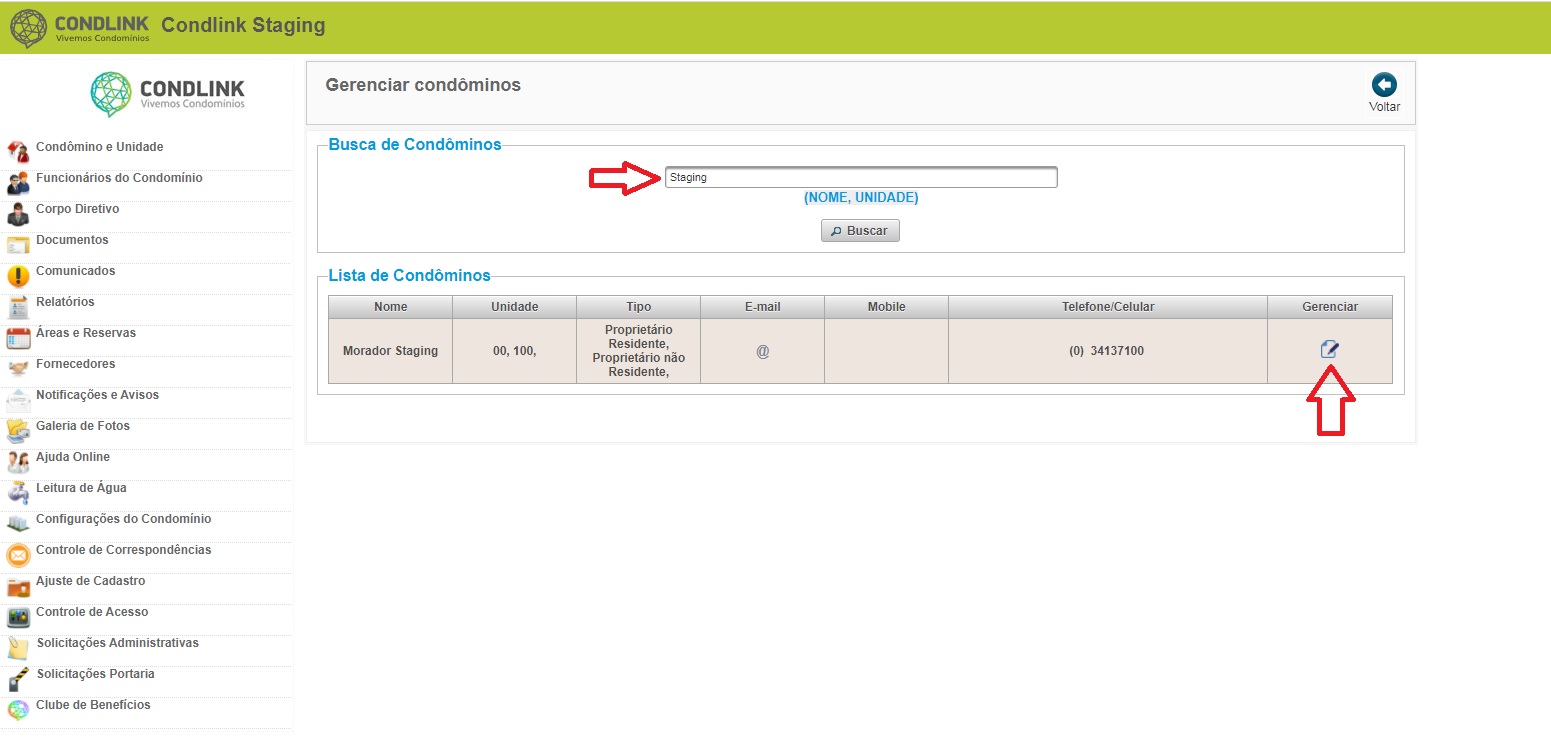Screen dimensions: 1551x746
Task: Go to Corpo Diretivo menu item
Action: [x=77, y=209]
